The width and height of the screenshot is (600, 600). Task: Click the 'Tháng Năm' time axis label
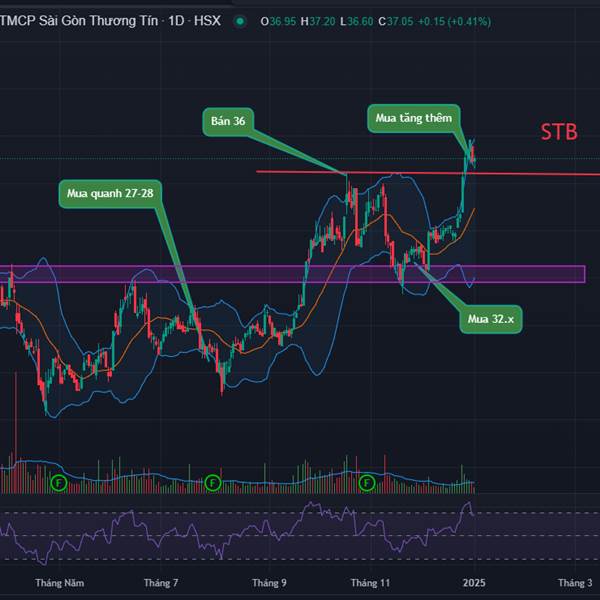coord(60,583)
